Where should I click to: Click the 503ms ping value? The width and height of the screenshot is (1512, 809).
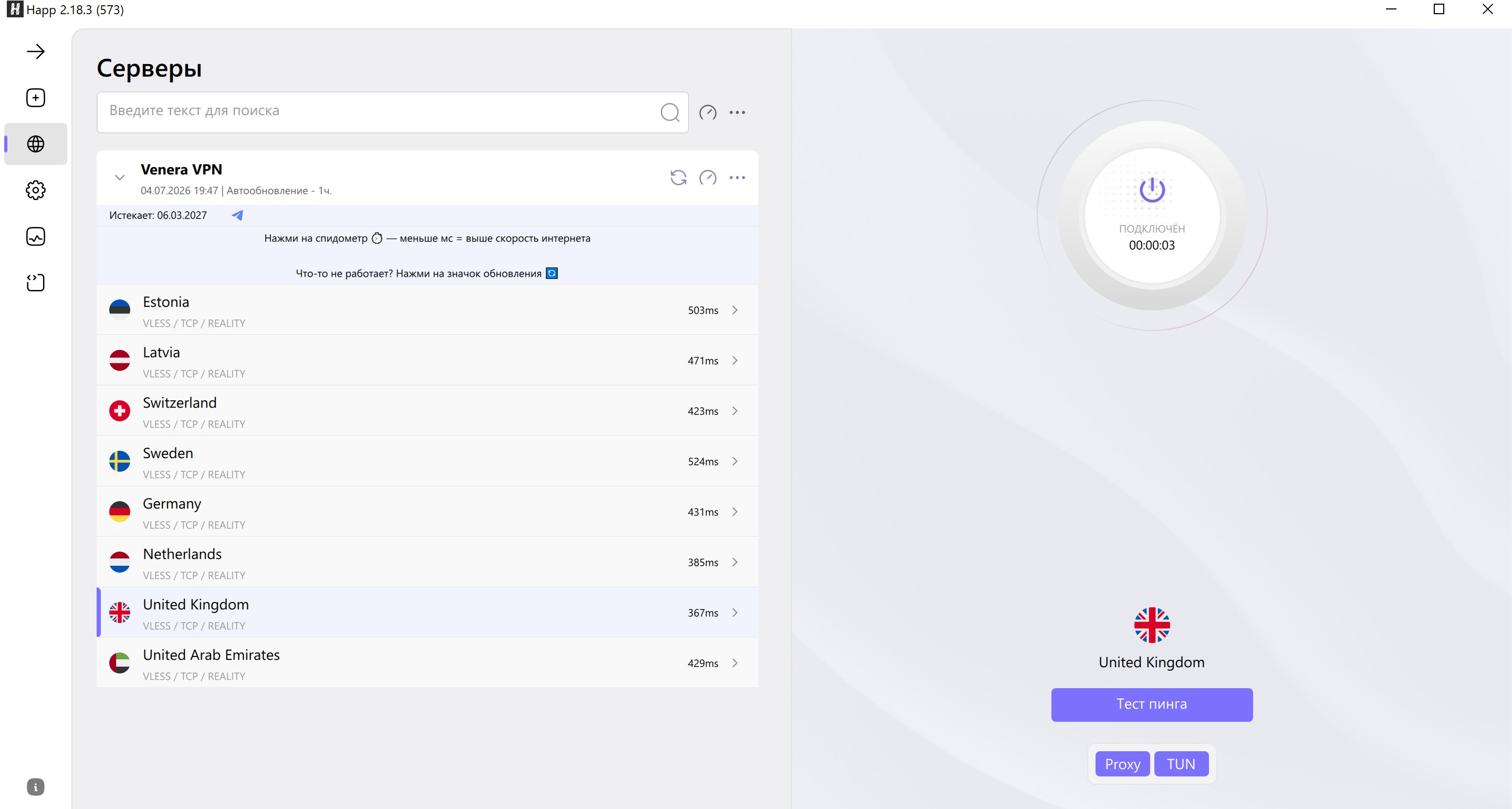point(703,310)
